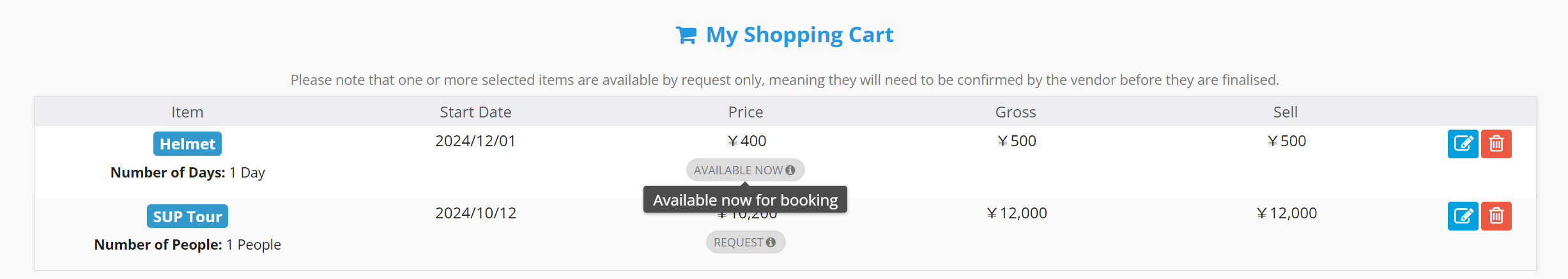
Task: Click the SUP Tour date 2024/10/12
Action: [x=475, y=213]
